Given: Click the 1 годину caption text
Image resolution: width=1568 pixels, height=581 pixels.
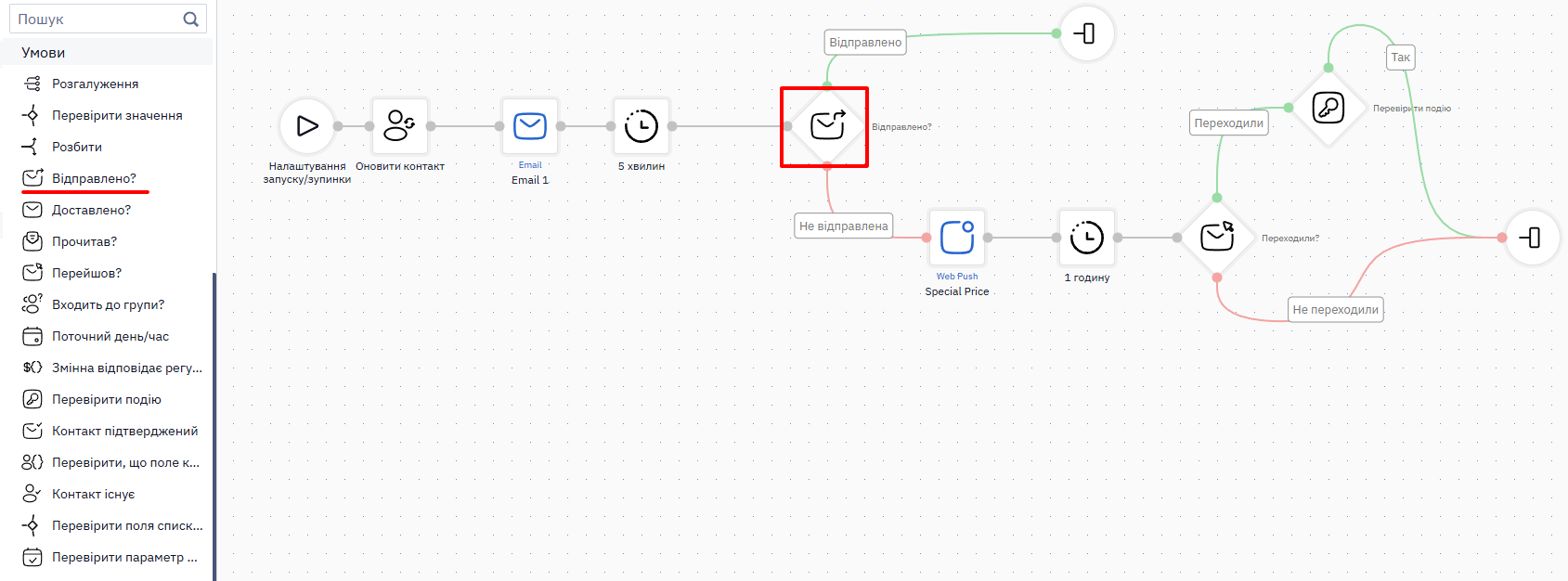Looking at the screenshot, I should 1087,278.
